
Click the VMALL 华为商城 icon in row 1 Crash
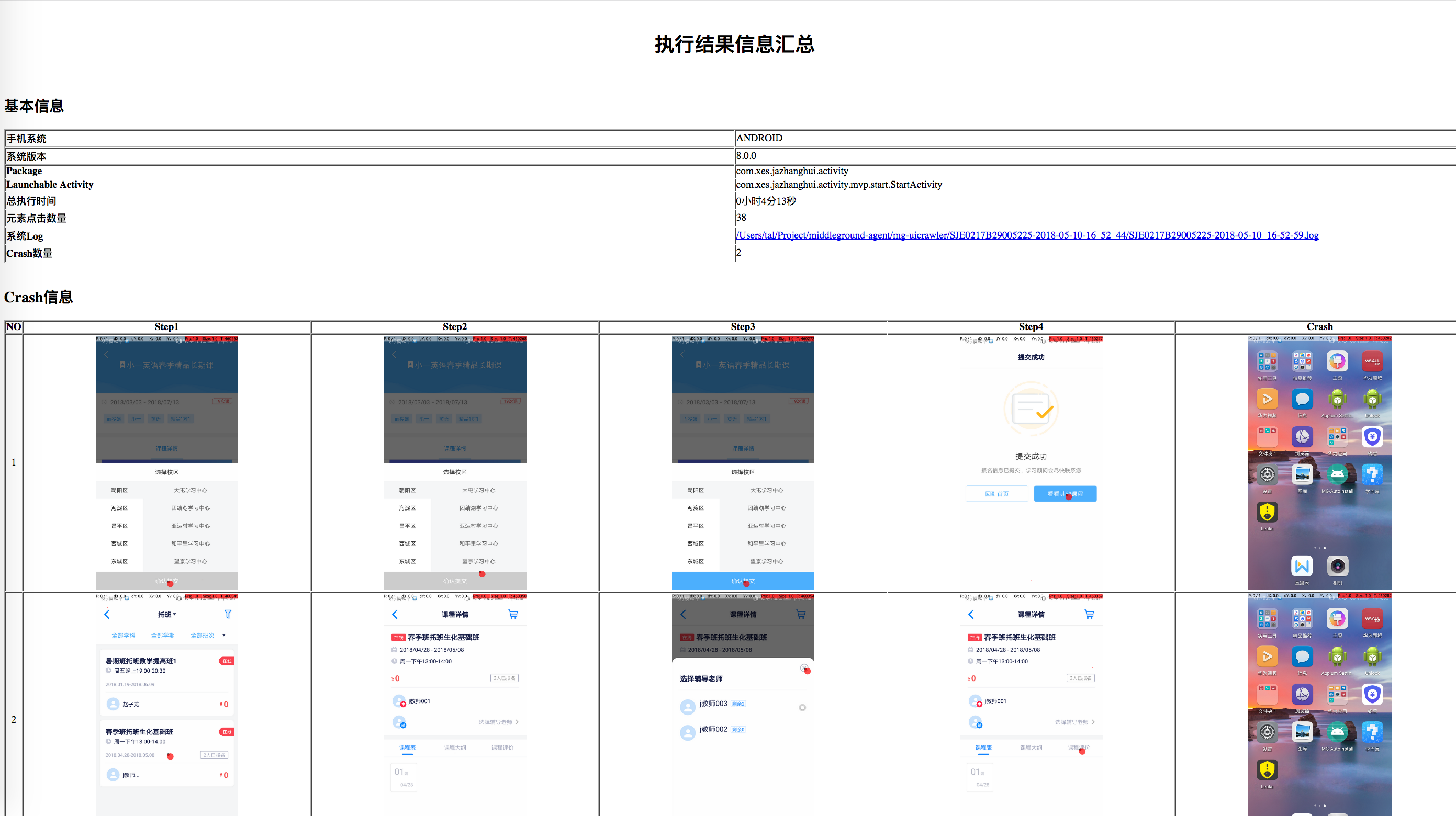(1372, 361)
